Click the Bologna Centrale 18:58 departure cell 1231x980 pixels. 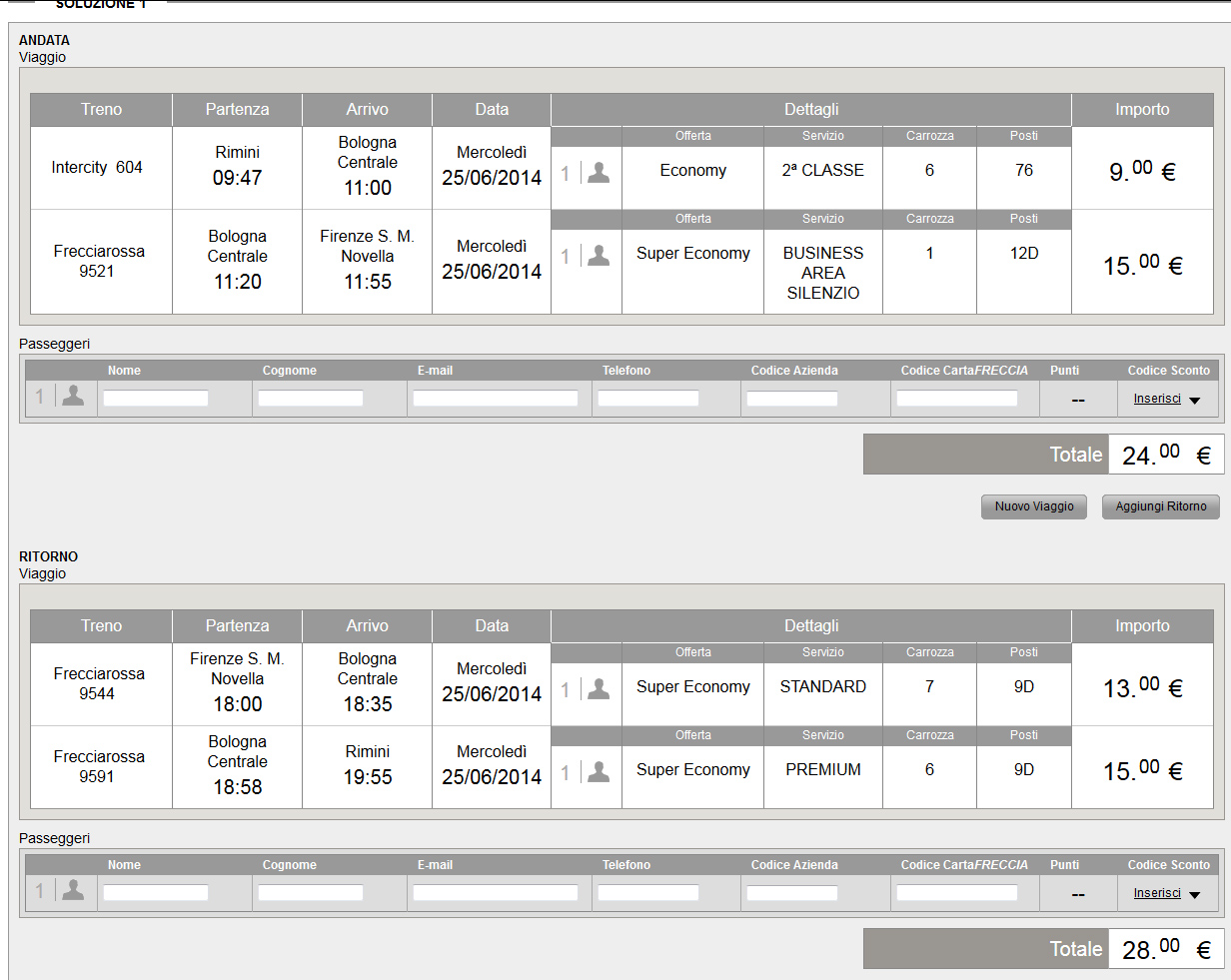[x=237, y=767]
